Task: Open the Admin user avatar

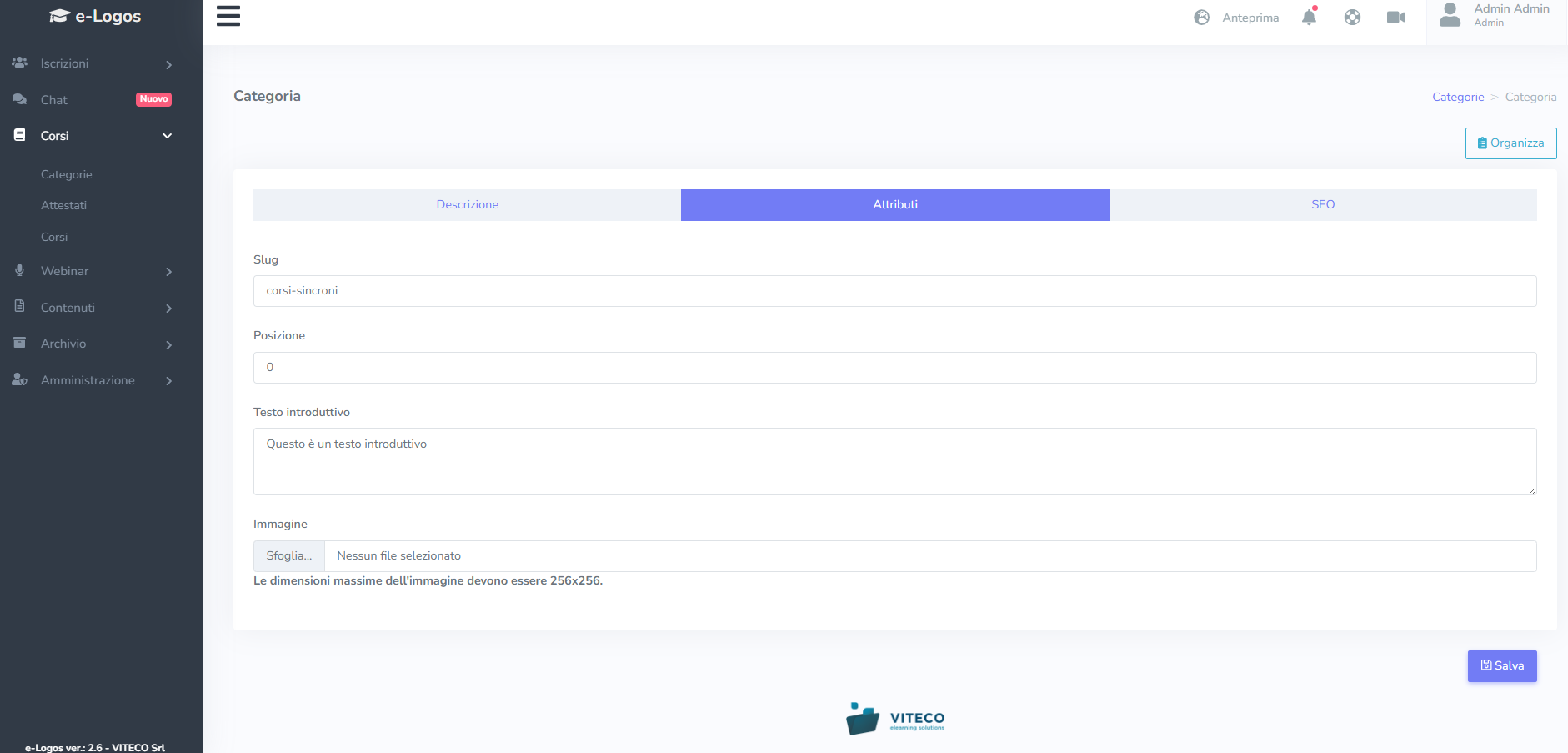Action: (1450, 15)
